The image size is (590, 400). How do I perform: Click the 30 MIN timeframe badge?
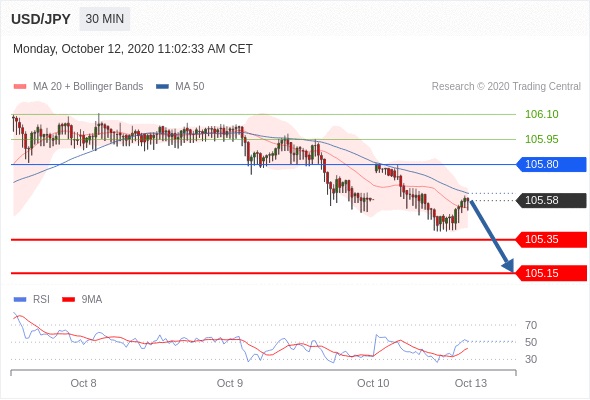[x=105, y=19]
